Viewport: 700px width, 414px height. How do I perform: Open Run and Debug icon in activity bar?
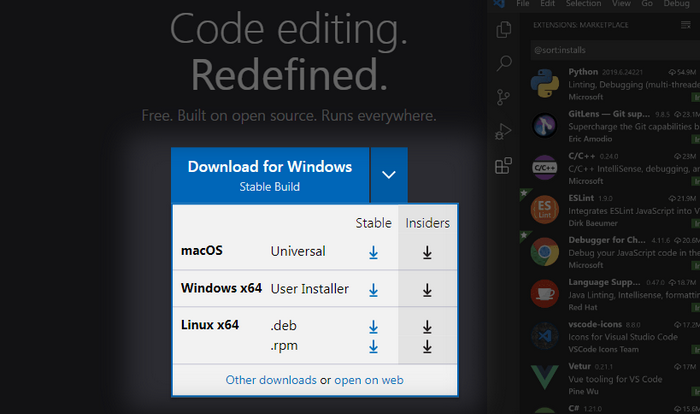504,131
